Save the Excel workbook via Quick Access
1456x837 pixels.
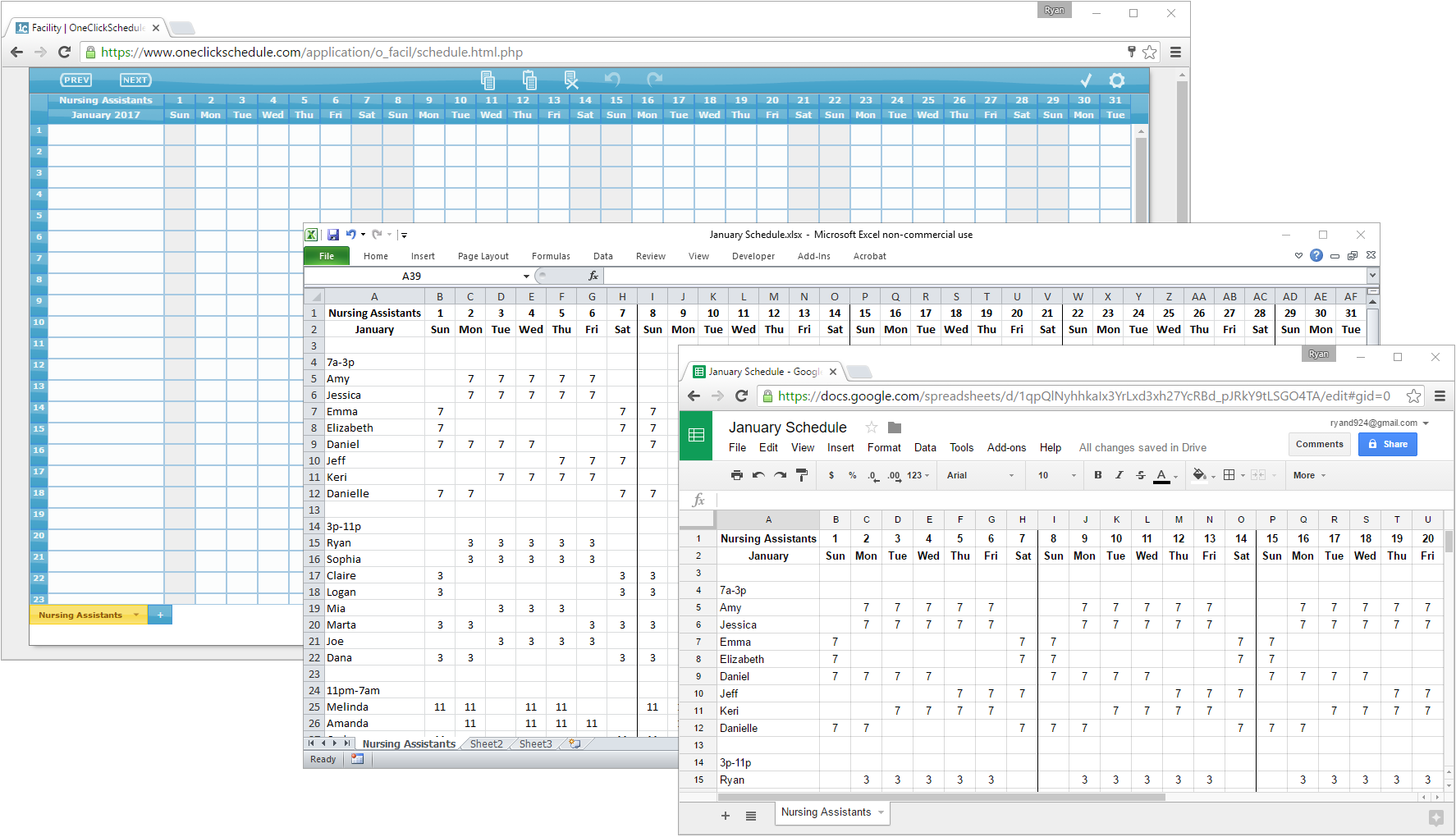[333, 235]
